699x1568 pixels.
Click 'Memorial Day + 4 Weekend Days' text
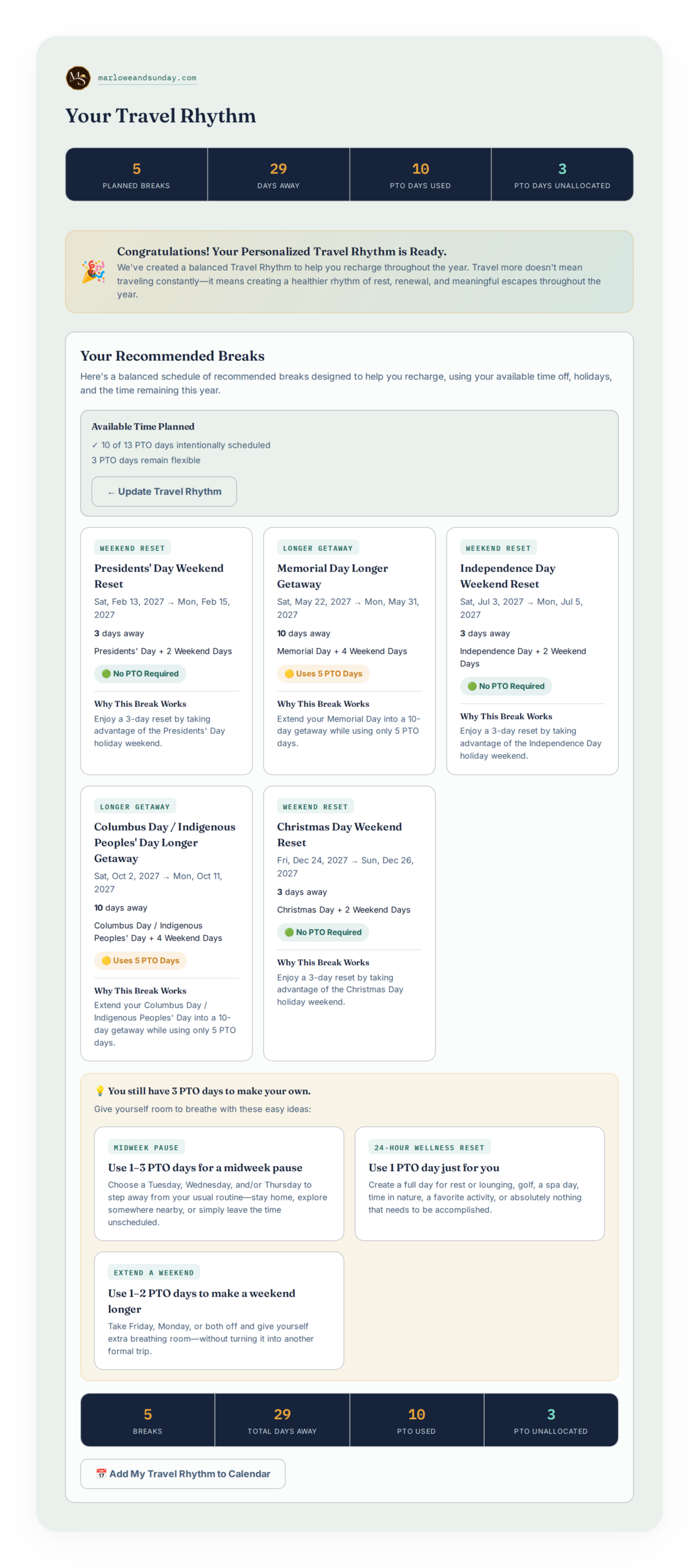click(342, 650)
